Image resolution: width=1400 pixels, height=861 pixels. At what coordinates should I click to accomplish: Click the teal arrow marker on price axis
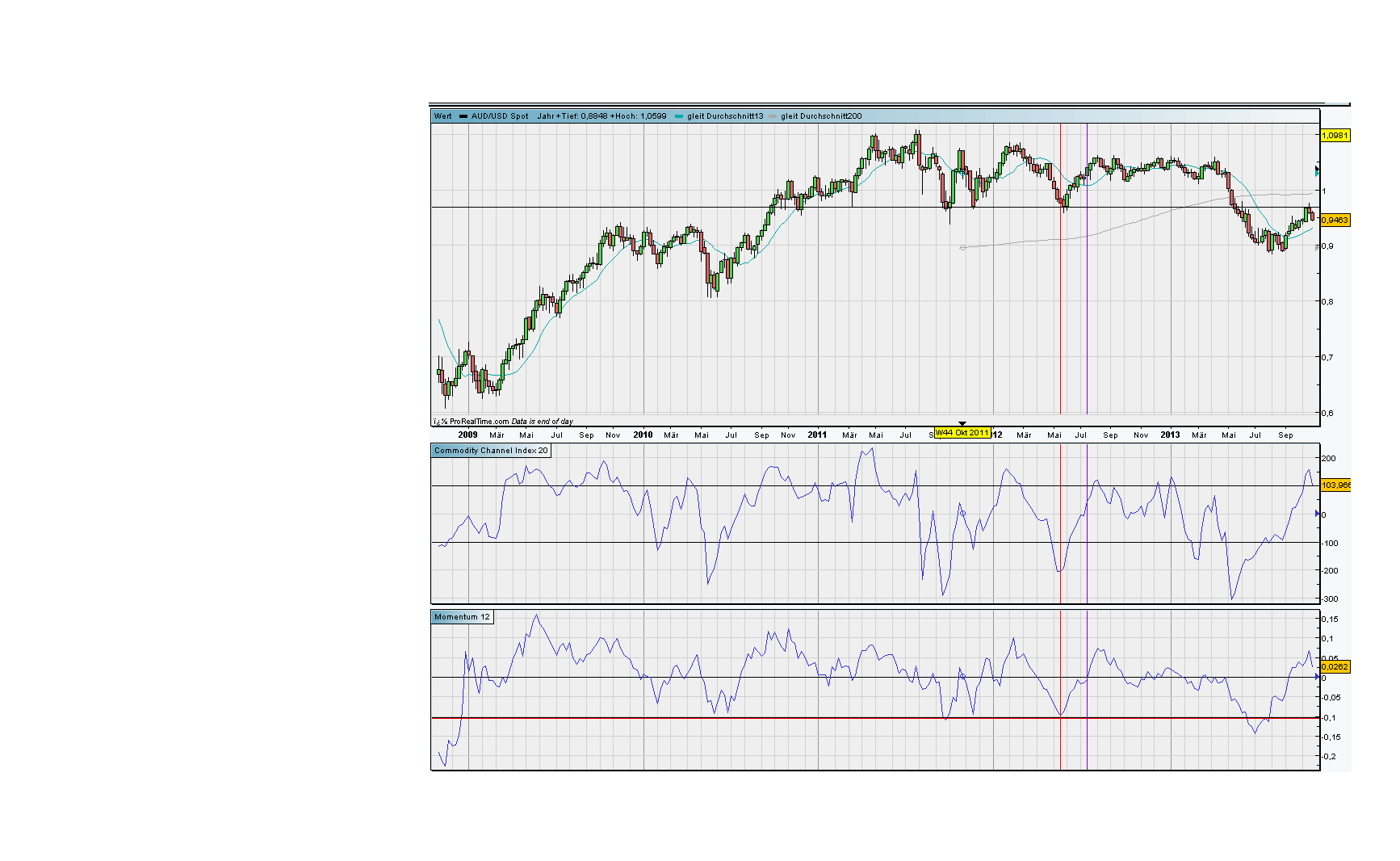tap(1318, 171)
